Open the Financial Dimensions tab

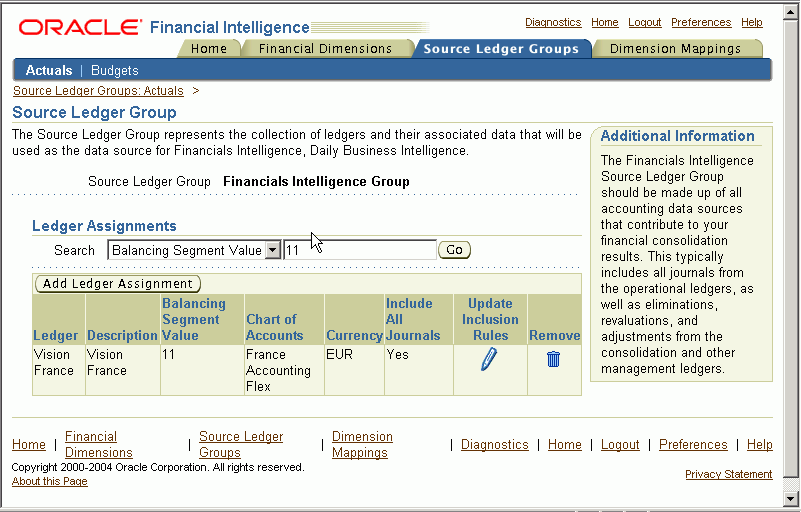point(325,49)
